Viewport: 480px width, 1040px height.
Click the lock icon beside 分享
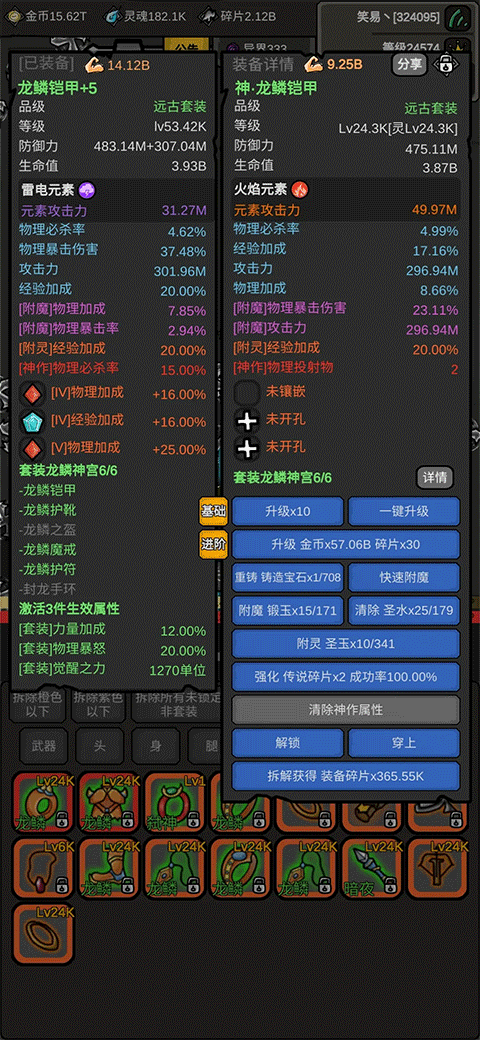[445, 64]
